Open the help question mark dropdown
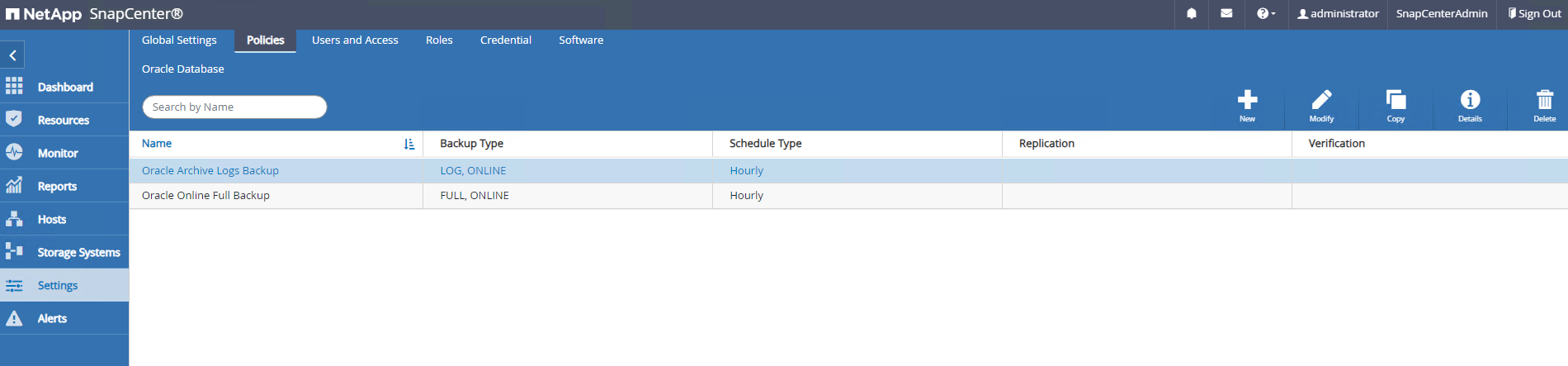The image size is (1568, 366). coord(1265,14)
